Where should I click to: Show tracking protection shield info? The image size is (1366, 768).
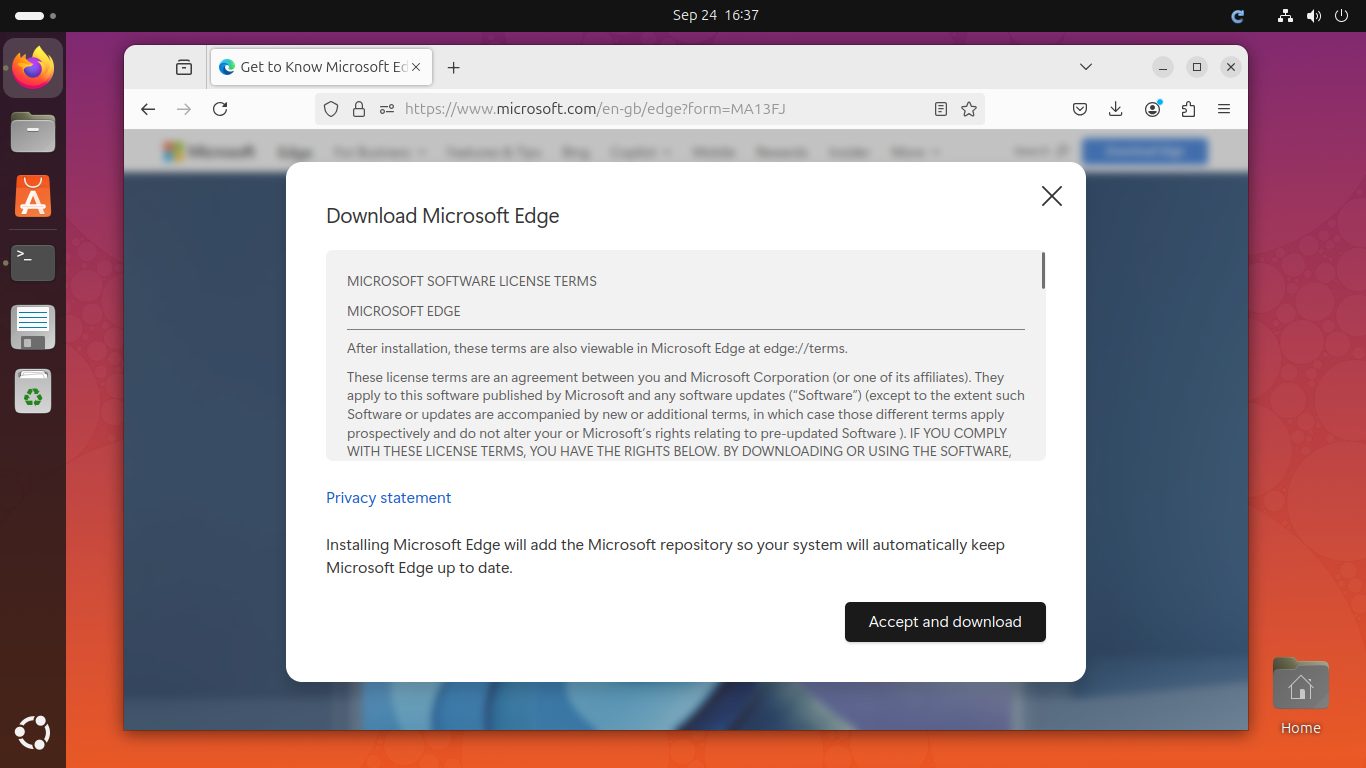(331, 109)
